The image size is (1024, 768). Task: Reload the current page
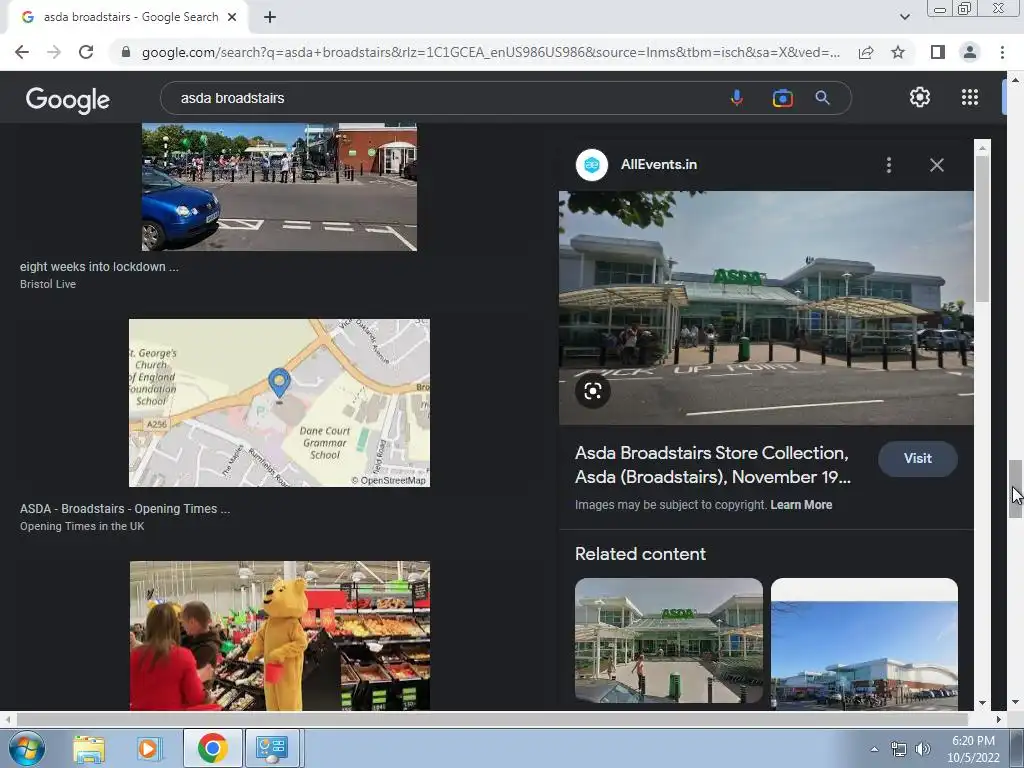[x=86, y=52]
